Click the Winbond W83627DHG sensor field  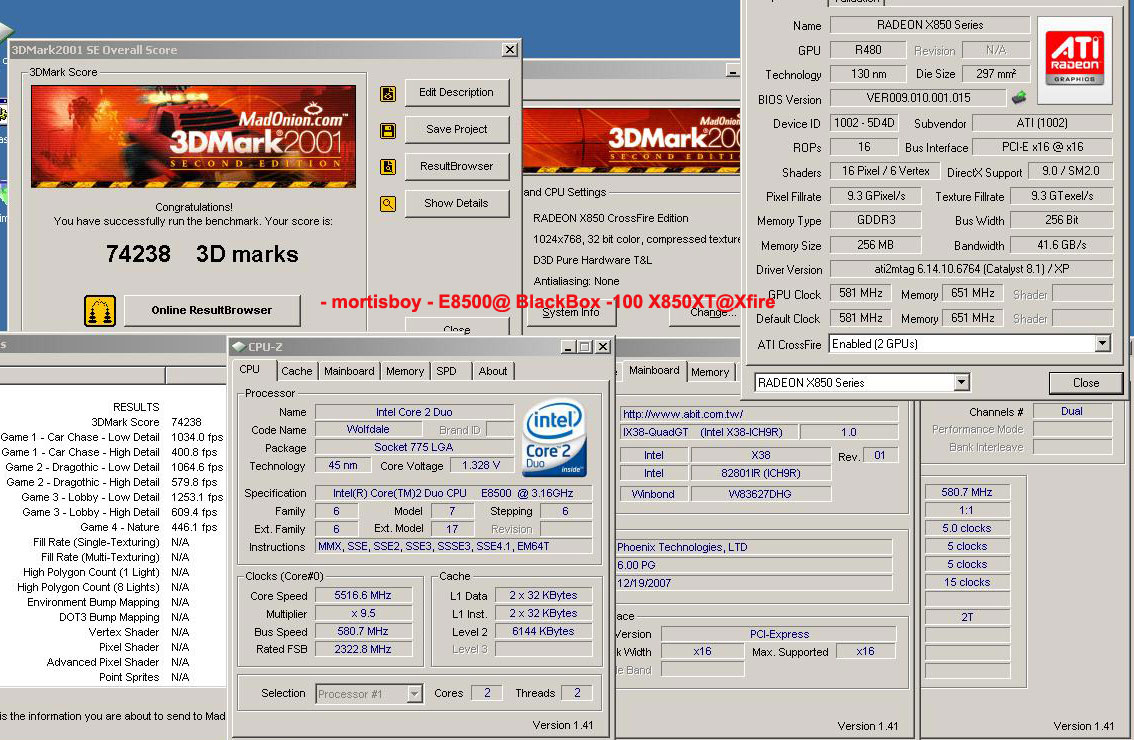coord(760,494)
